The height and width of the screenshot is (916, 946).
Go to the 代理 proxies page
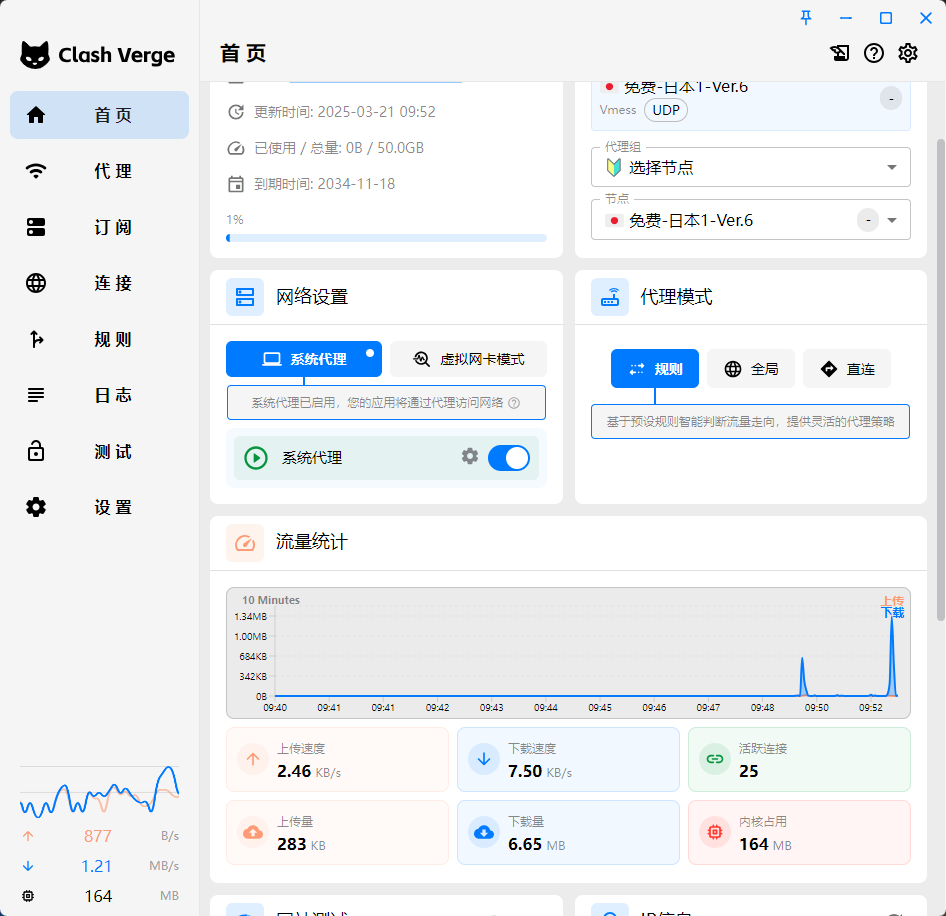point(100,171)
